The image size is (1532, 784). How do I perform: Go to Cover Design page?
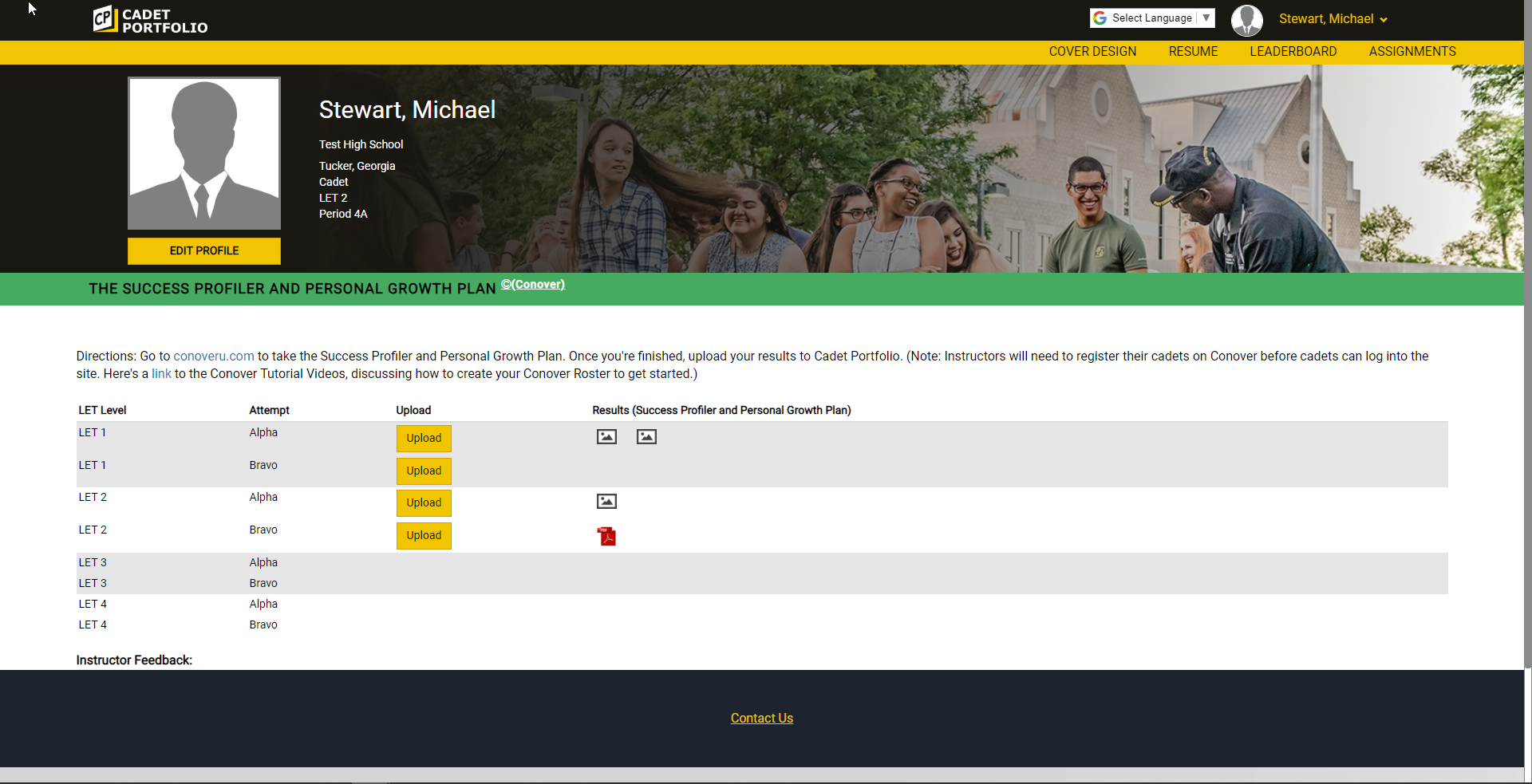pos(1092,52)
